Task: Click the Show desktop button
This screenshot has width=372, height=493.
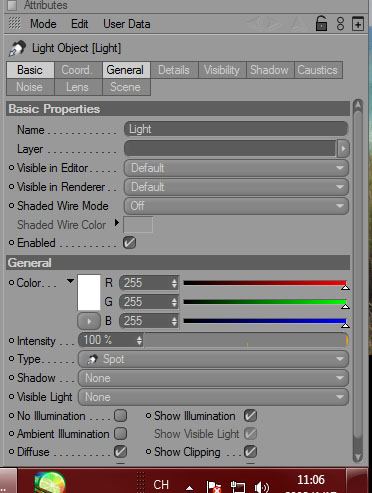Action: click(358, 480)
